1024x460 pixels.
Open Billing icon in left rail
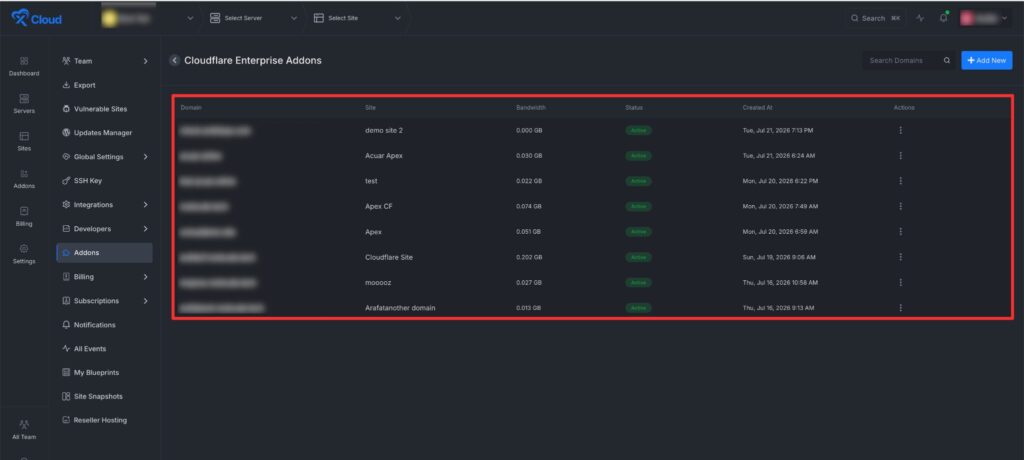coord(24,216)
